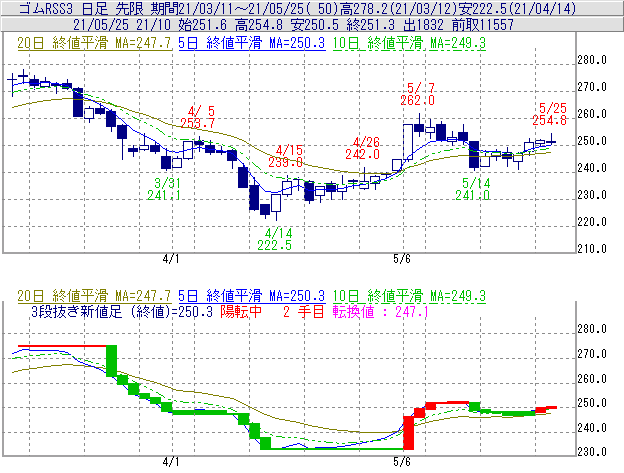Viewport: 624px width, 473px height.
Task: Click the 3/31 241.1 low label
Action: (164, 189)
